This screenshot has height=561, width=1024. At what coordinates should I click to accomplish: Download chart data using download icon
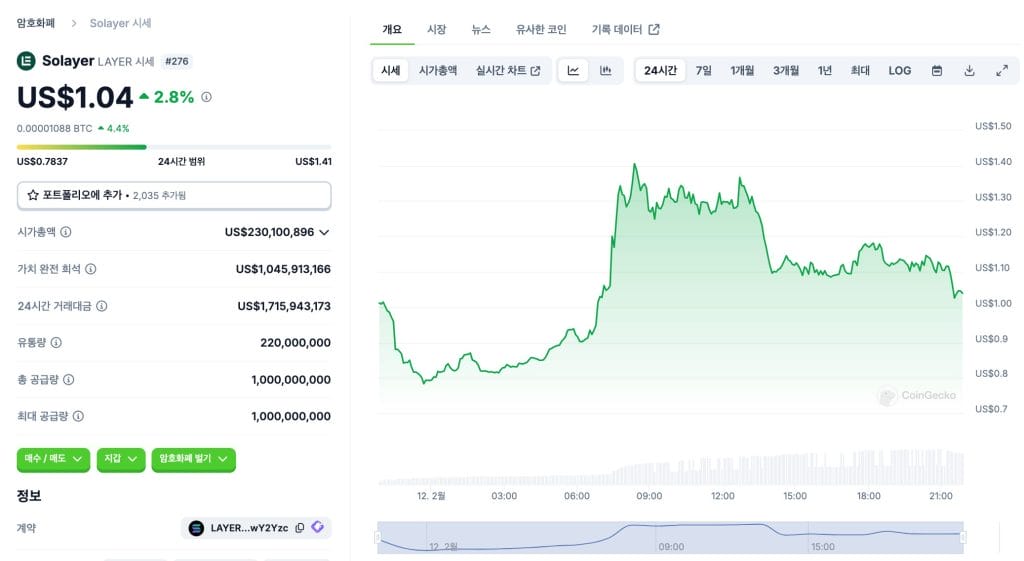(969, 71)
